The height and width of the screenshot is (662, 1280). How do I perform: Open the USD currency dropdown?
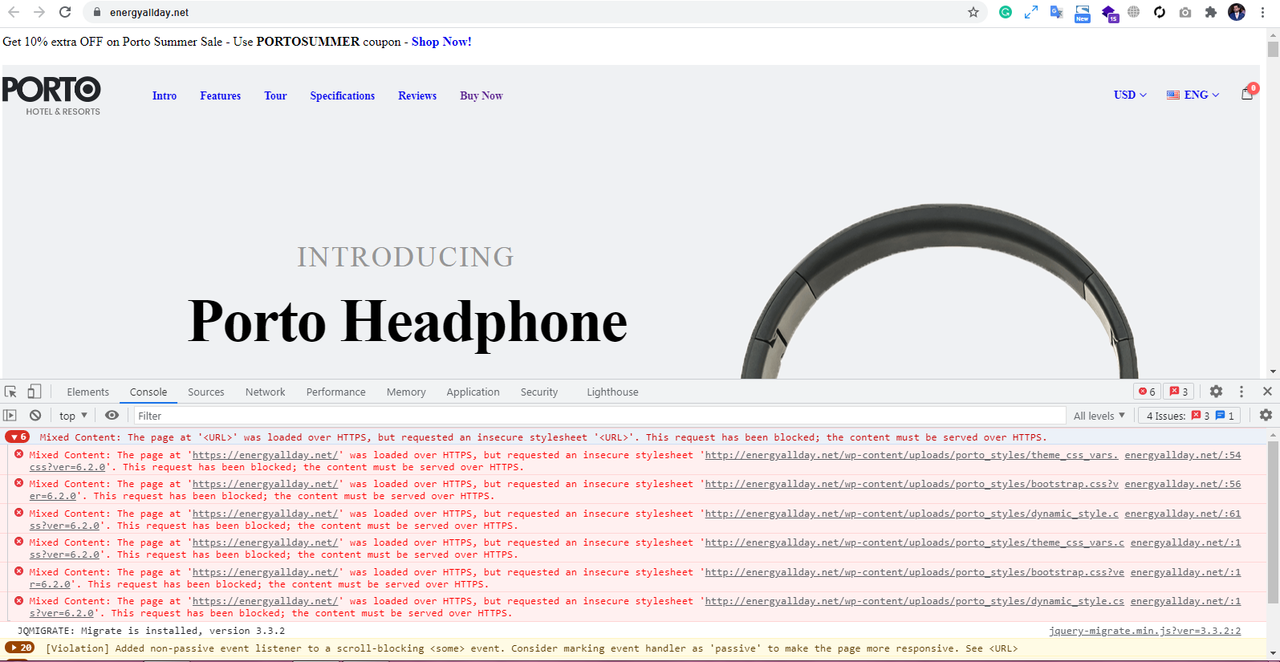(1130, 95)
